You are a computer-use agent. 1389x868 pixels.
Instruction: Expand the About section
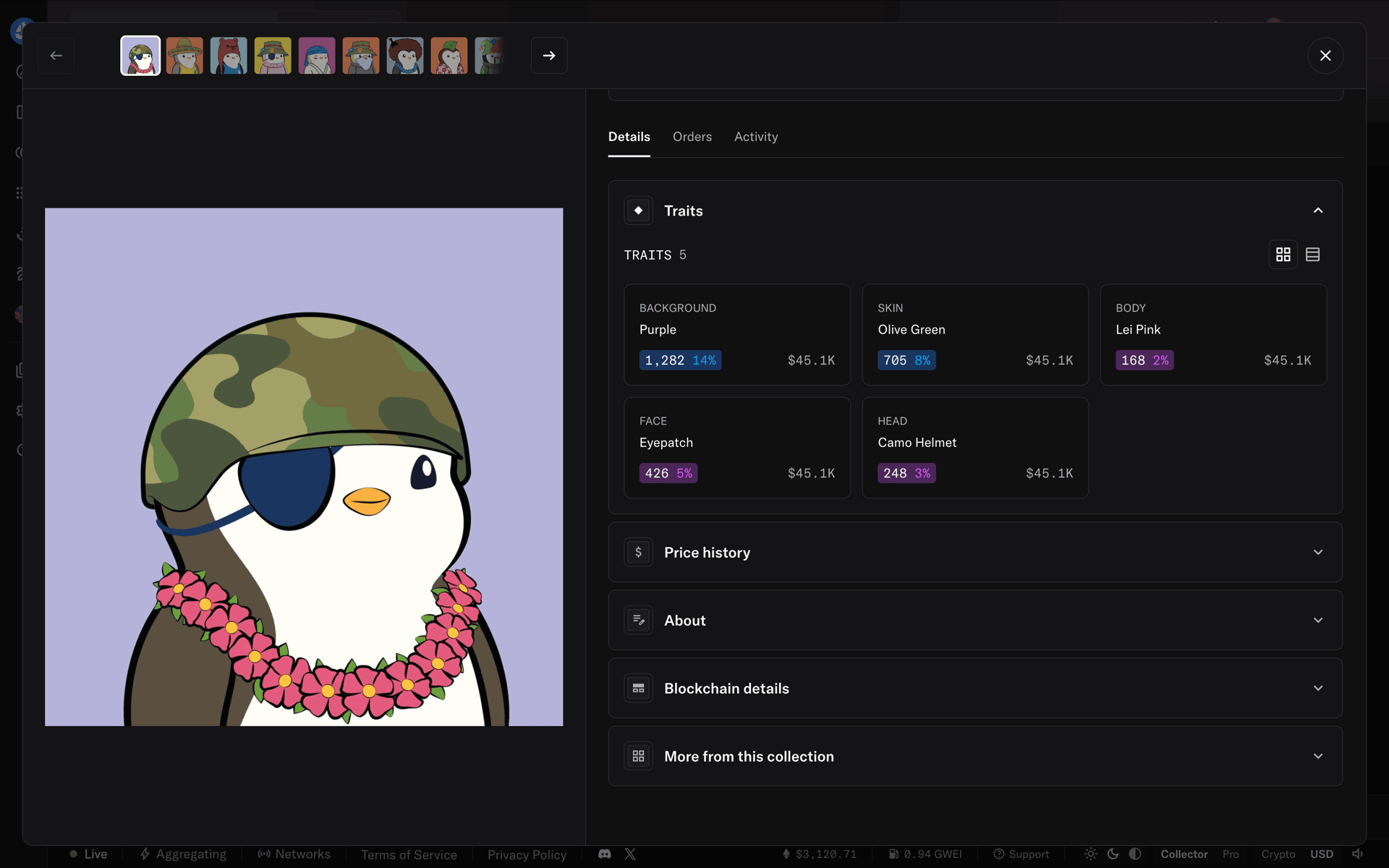[x=975, y=621]
